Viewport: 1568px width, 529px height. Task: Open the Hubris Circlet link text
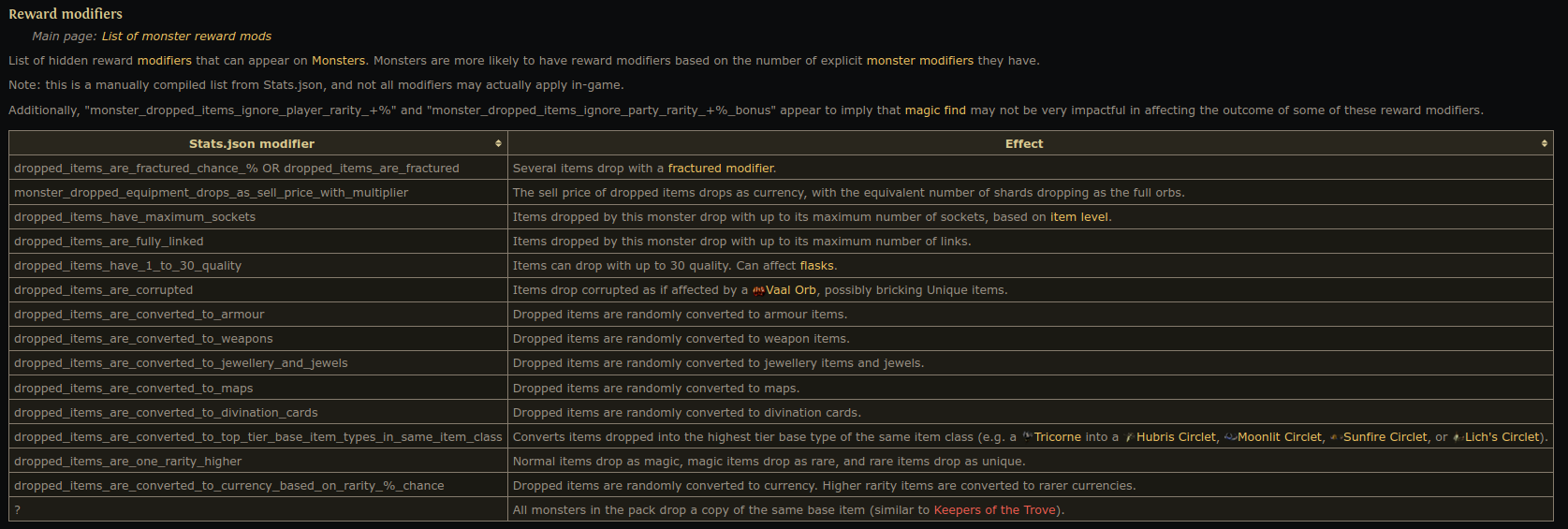(1177, 437)
